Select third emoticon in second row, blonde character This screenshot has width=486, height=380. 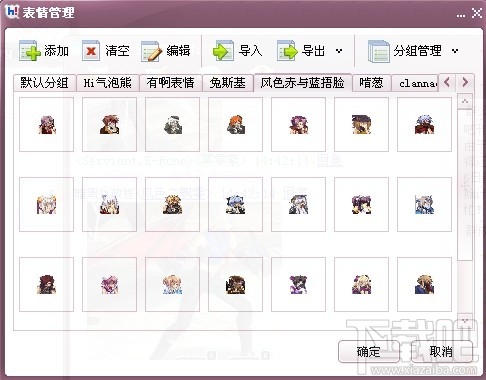click(x=172, y=204)
